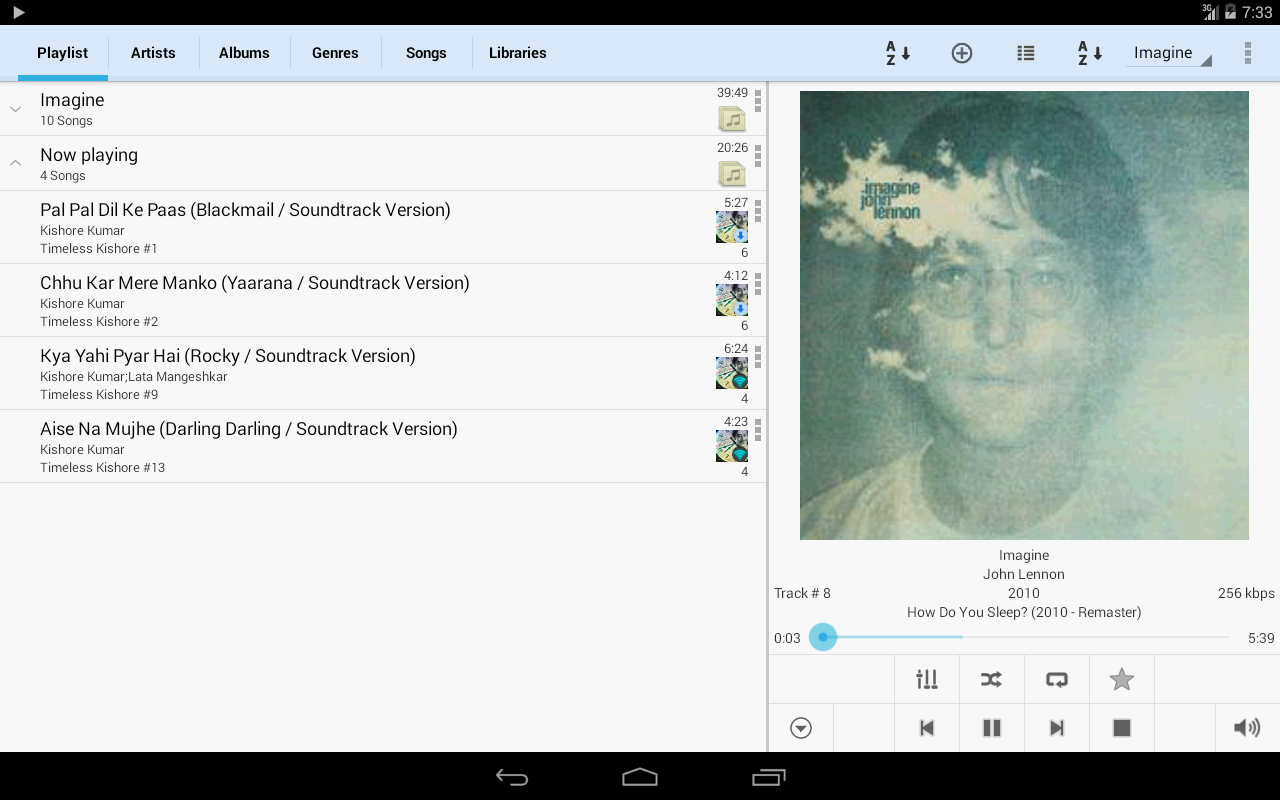Image resolution: width=1280 pixels, height=800 pixels.
Task: Open the circled down-arrow menu
Action: point(801,728)
